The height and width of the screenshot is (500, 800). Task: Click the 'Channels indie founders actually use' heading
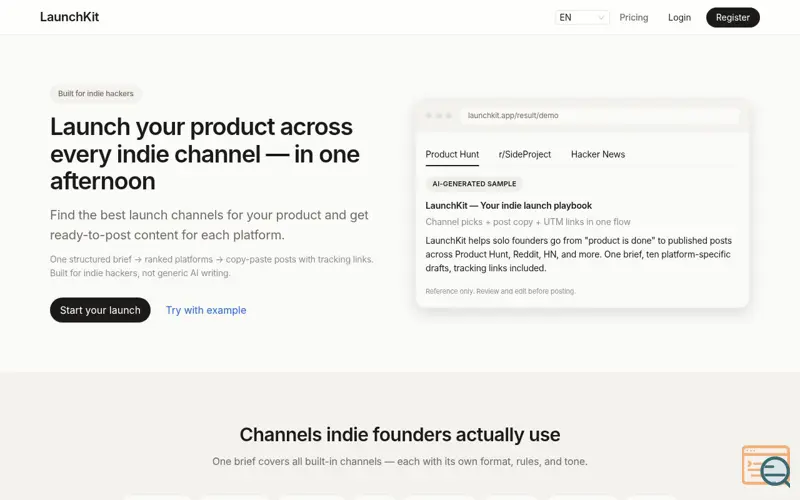400,435
